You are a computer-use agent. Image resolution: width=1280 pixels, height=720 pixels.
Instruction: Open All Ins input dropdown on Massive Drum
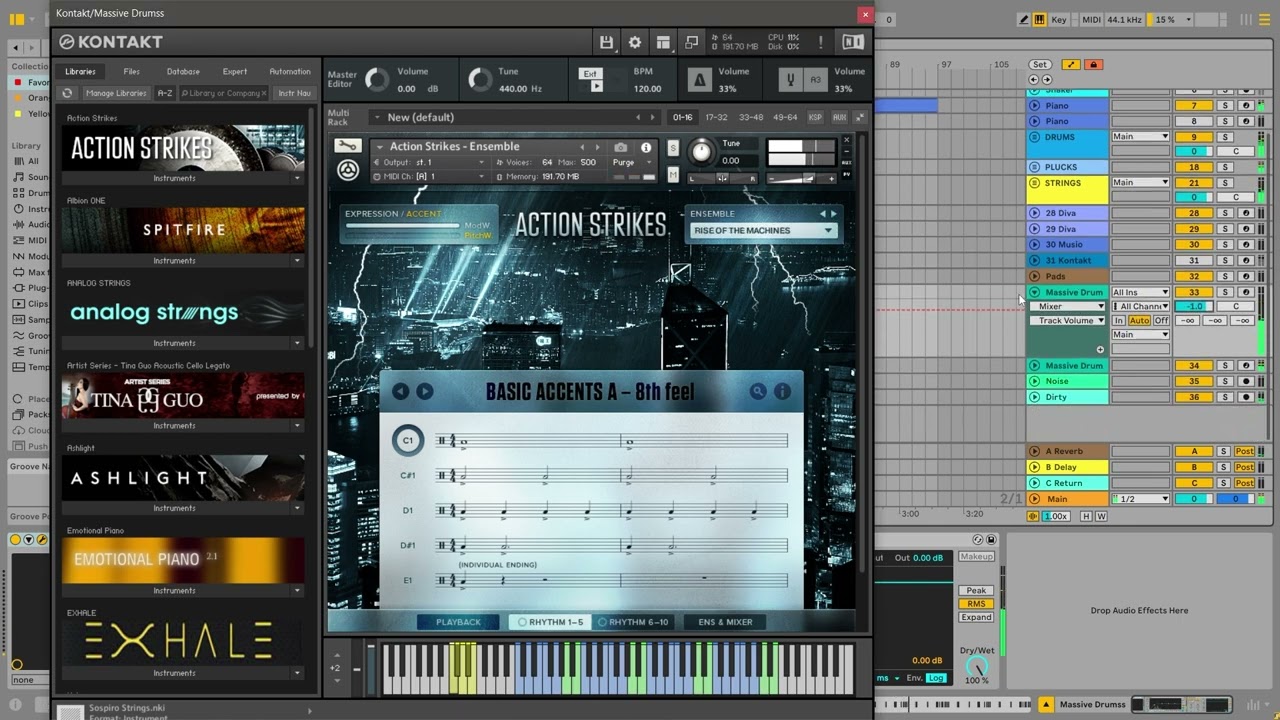pyautogui.click(x=1140, y=292)
